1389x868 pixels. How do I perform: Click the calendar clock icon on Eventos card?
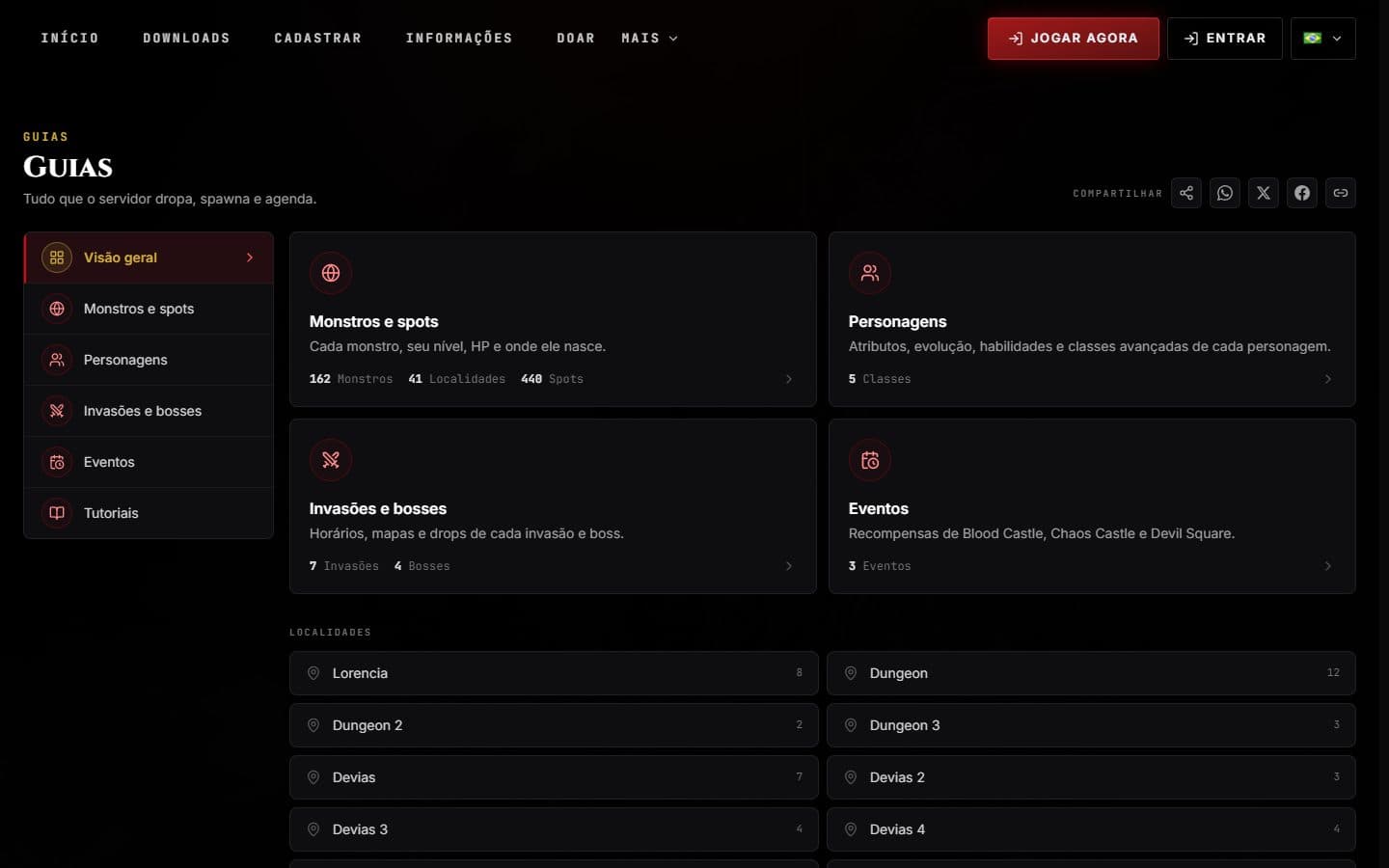point(870,460)
